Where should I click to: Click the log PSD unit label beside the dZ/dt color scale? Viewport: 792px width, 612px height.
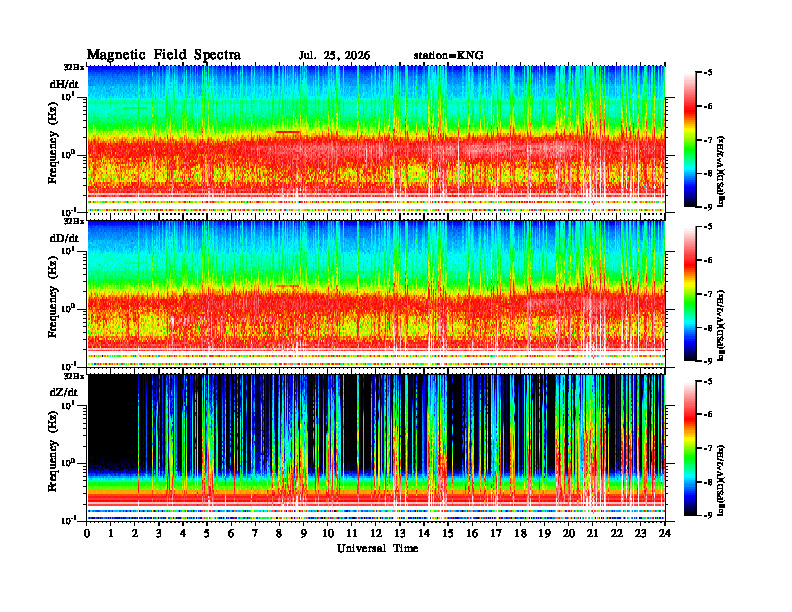(x=722, y=480)
